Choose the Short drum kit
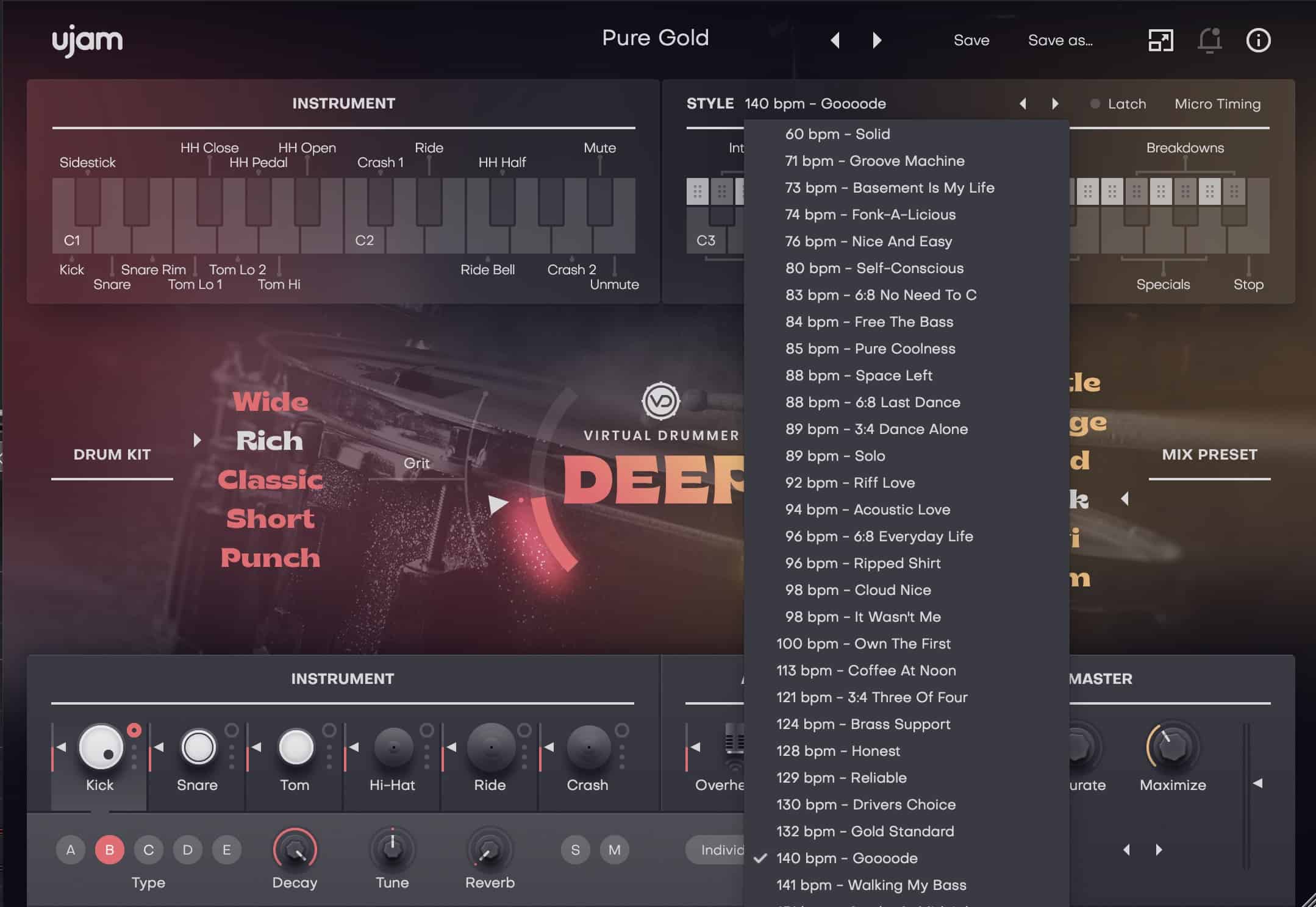 click(270, 519)
